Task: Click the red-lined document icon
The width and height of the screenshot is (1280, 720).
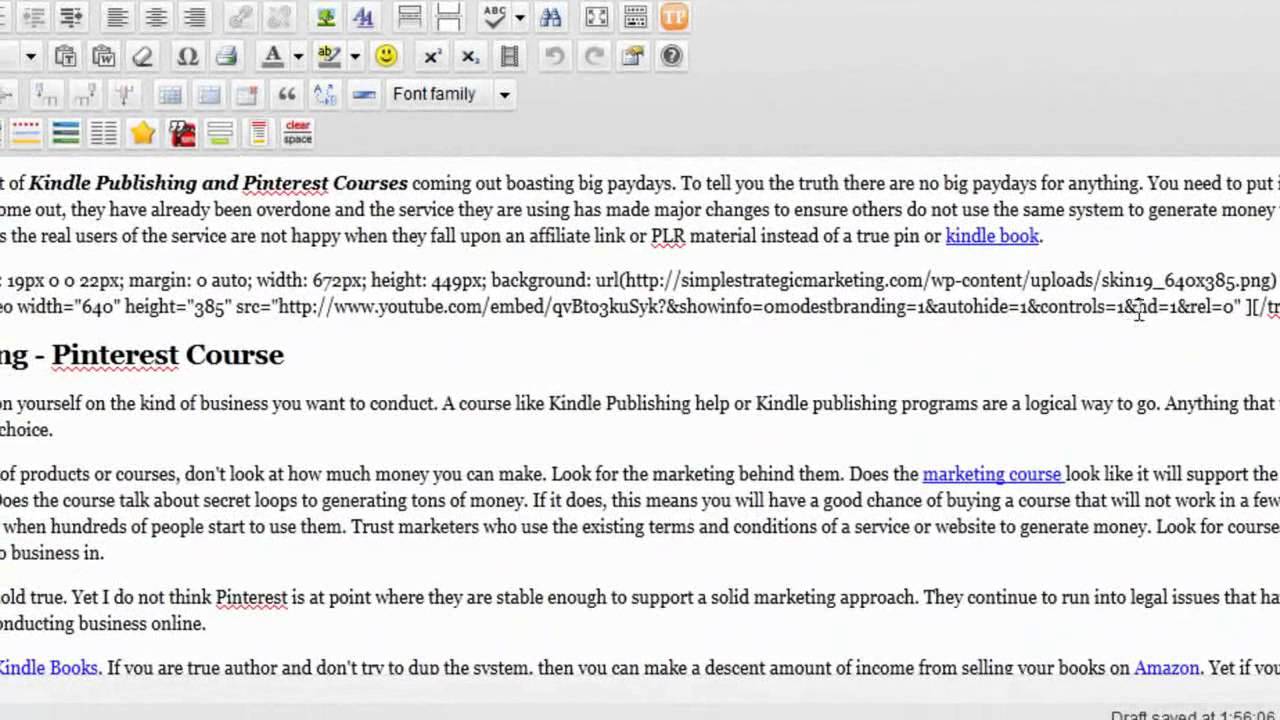Action: pos(259,133)
